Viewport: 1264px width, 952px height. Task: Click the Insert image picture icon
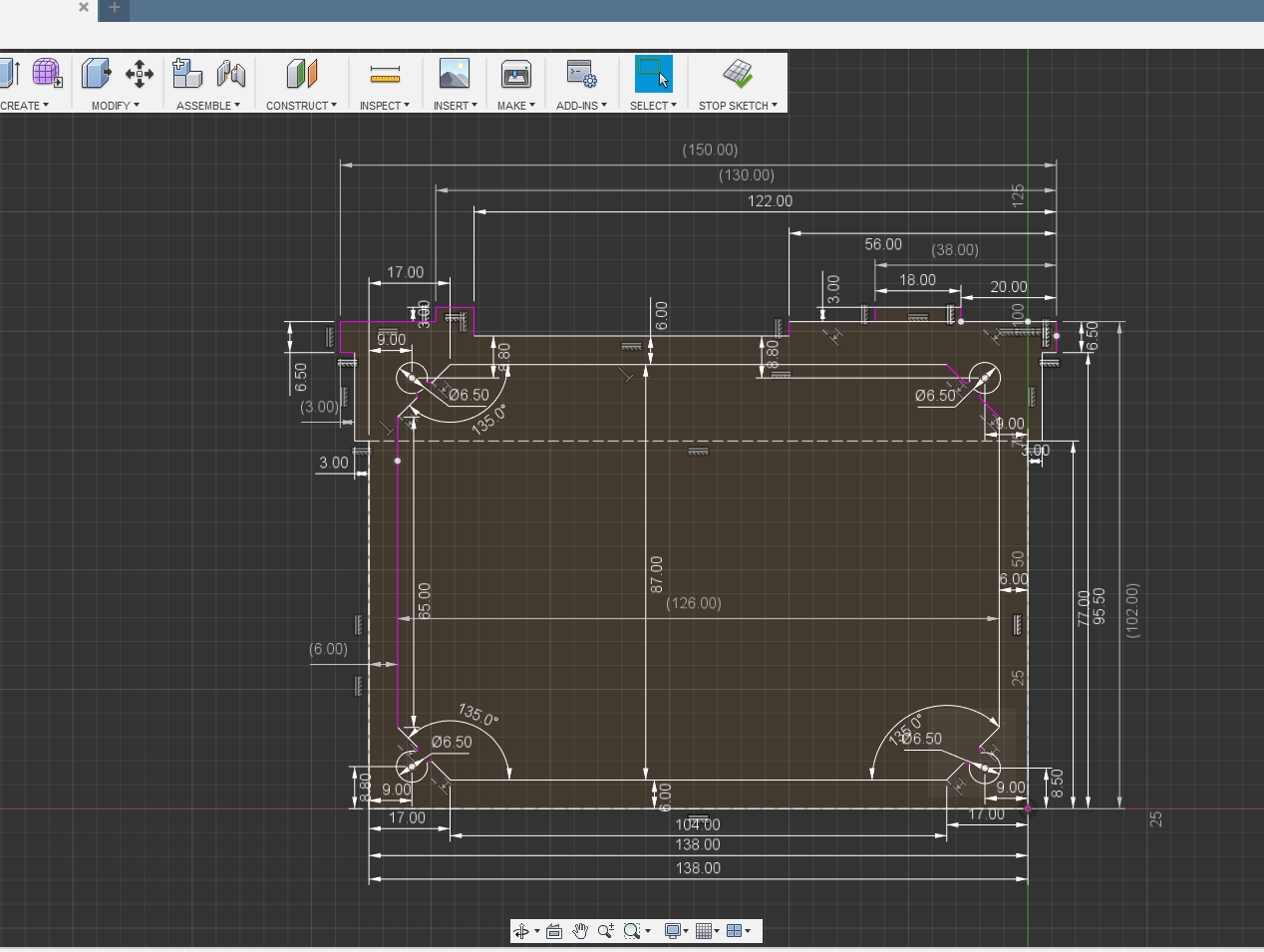pyautogui.click(x=454, y=74)
